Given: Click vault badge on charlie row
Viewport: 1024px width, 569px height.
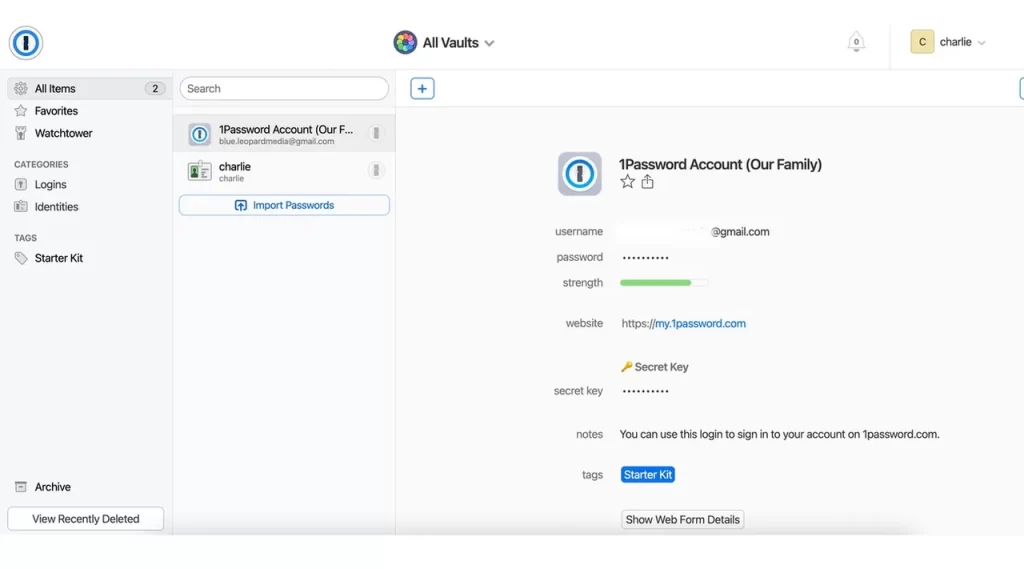Looking at the screenshot, I should pyautogui.click(x=376, y=171).
